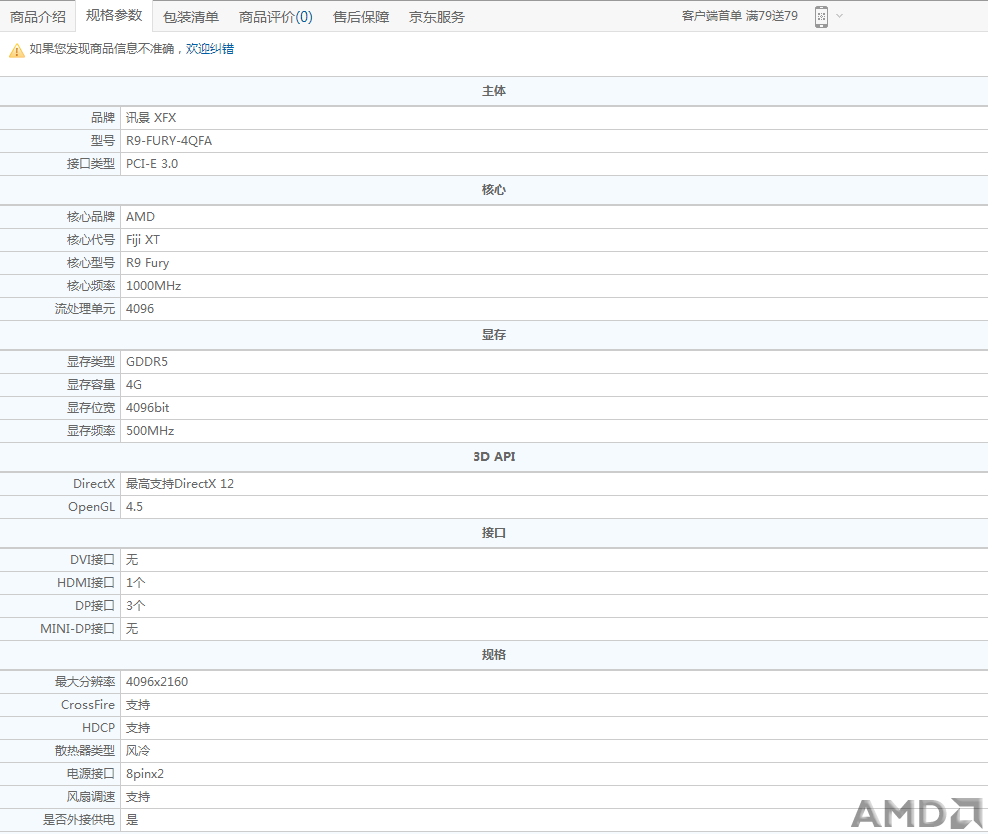
Task: Click 客户端首单 满79送79 promotion text
Action: coord(740,16)
